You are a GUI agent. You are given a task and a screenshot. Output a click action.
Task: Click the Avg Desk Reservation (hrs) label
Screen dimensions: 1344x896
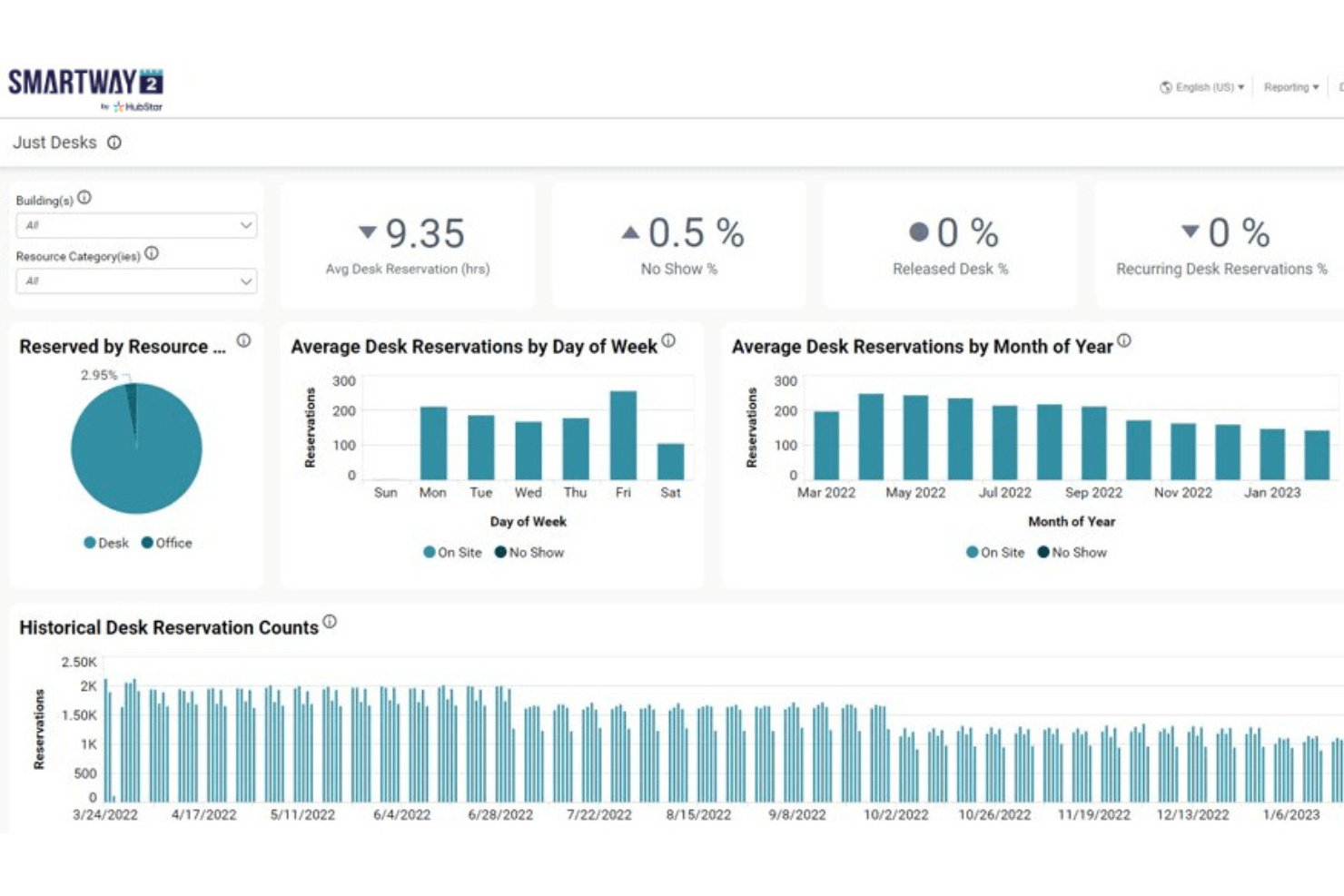click(x=408, y=269)
